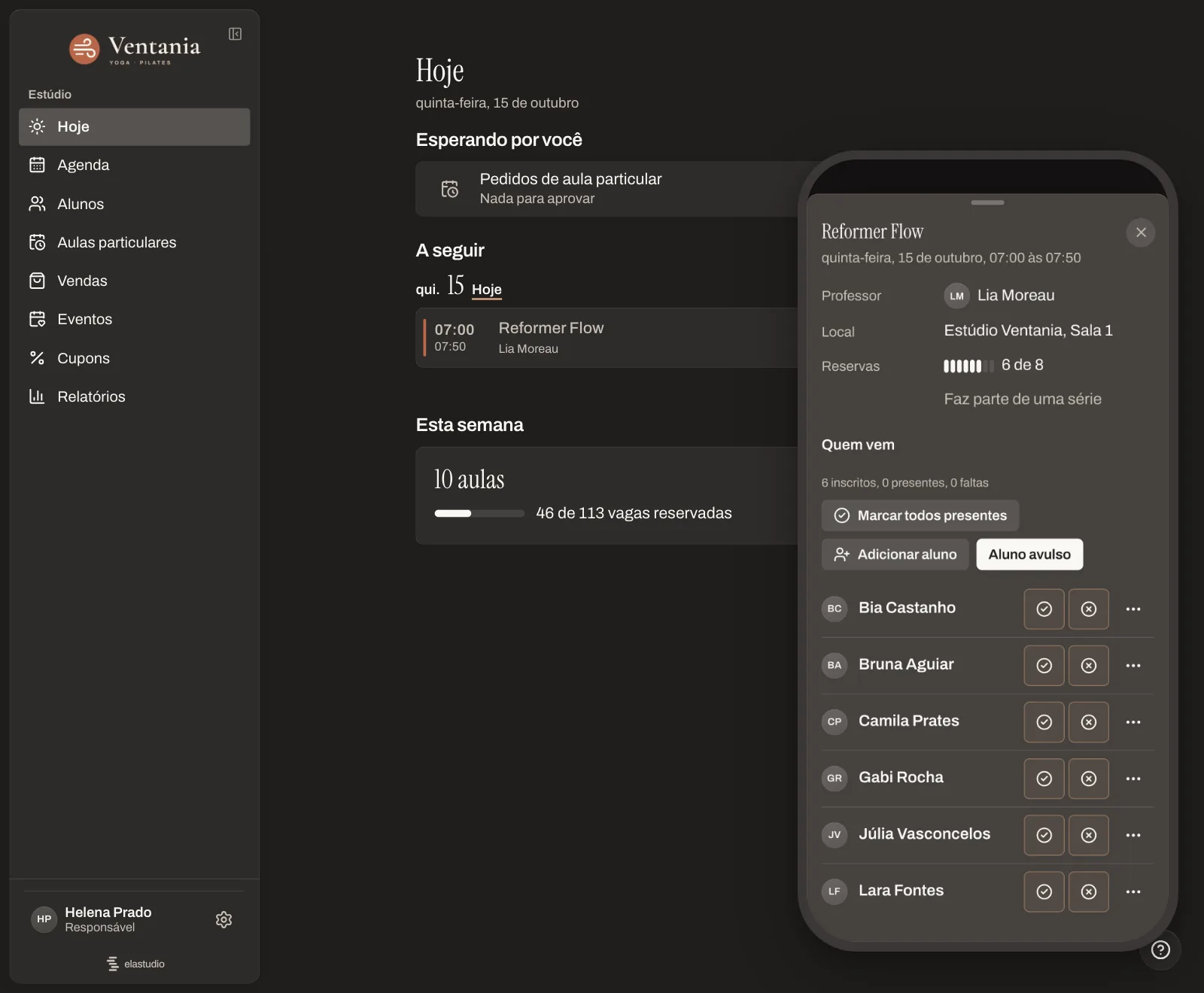Open the help question mark icon

click(1160, 950)
